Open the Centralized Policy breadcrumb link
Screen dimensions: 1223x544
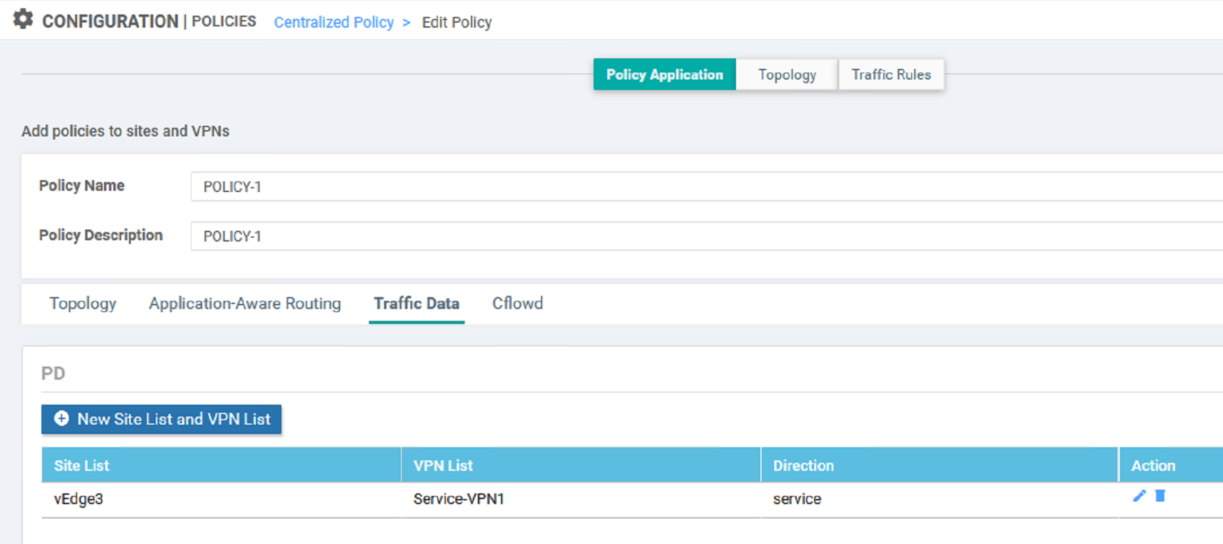[334, 22]
